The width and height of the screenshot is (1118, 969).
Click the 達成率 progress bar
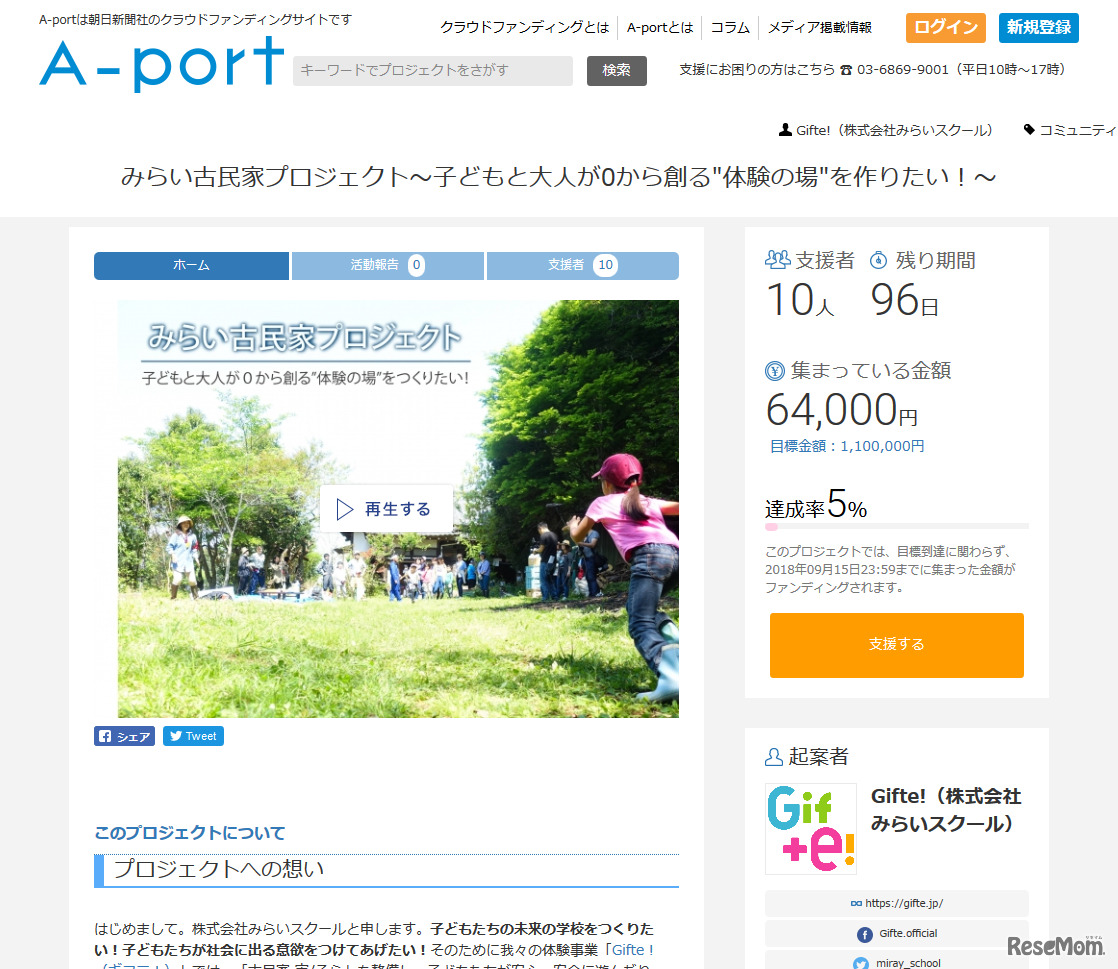pos(896,526)
